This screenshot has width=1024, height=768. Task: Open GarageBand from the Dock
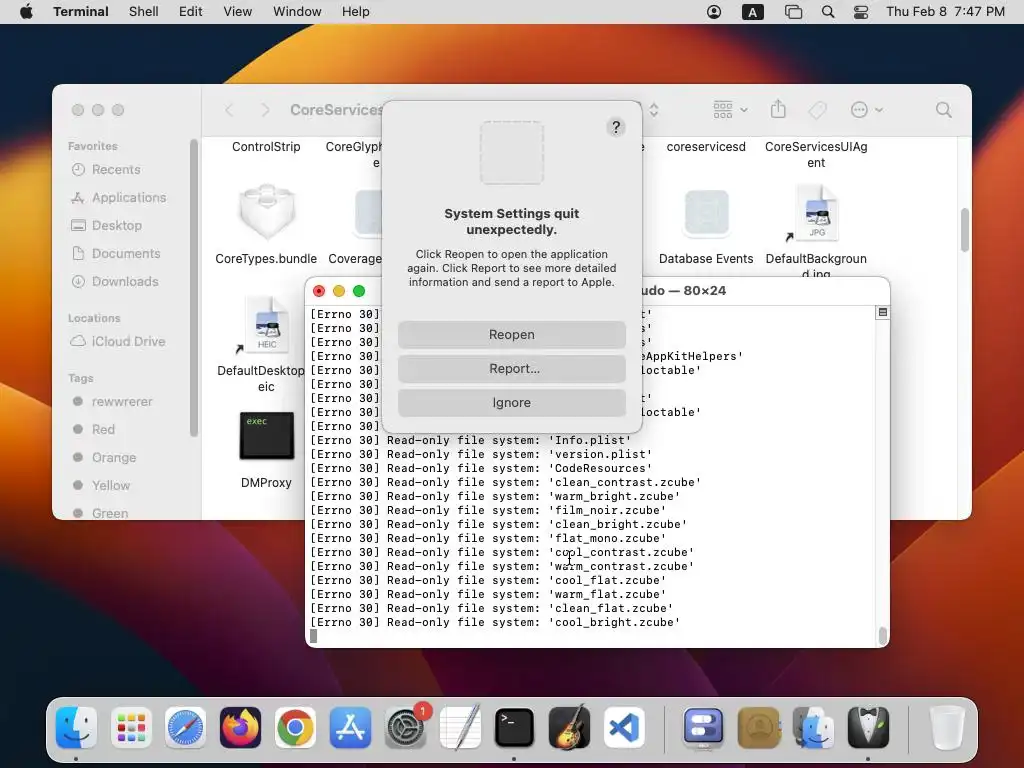569,727
